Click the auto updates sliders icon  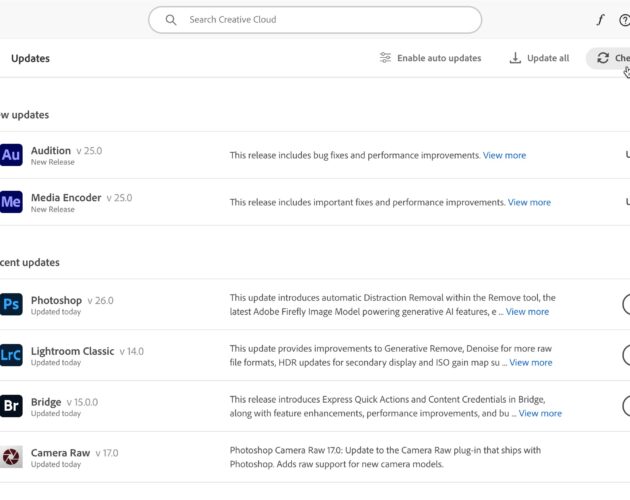[385, 58]
